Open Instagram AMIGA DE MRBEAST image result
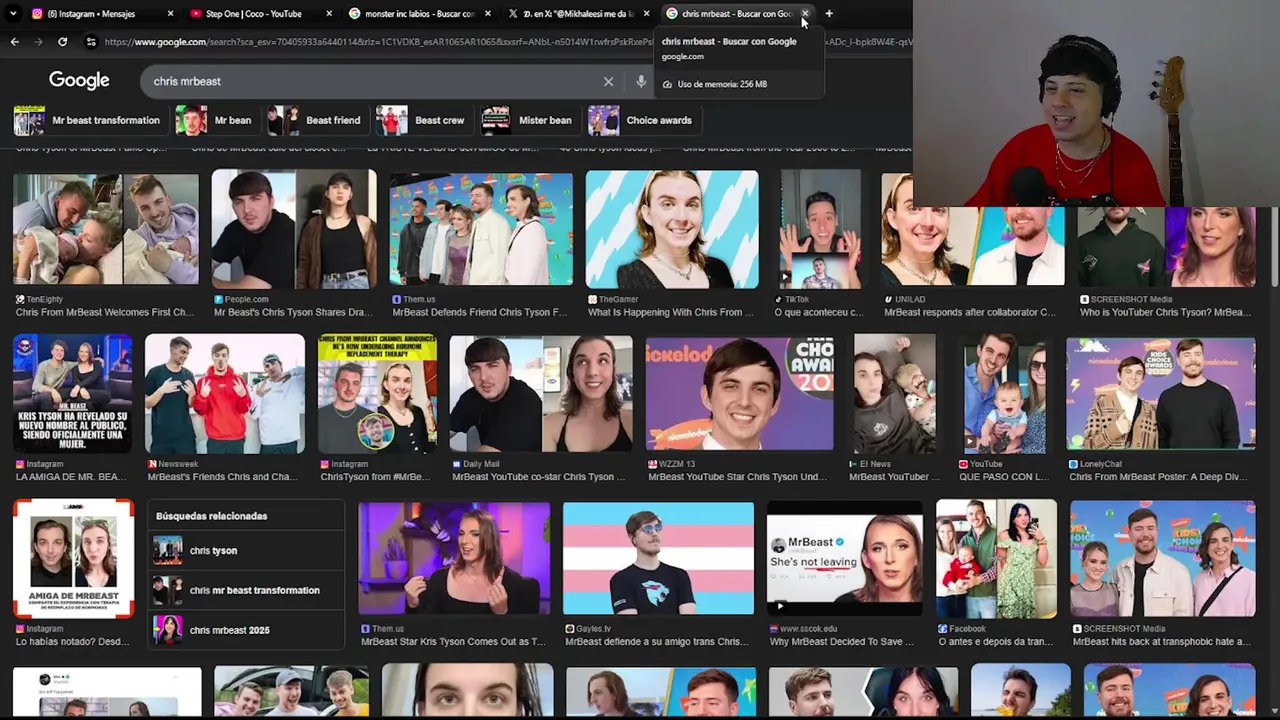This screenshot has width=1280, height=720. tap(73, 559)
